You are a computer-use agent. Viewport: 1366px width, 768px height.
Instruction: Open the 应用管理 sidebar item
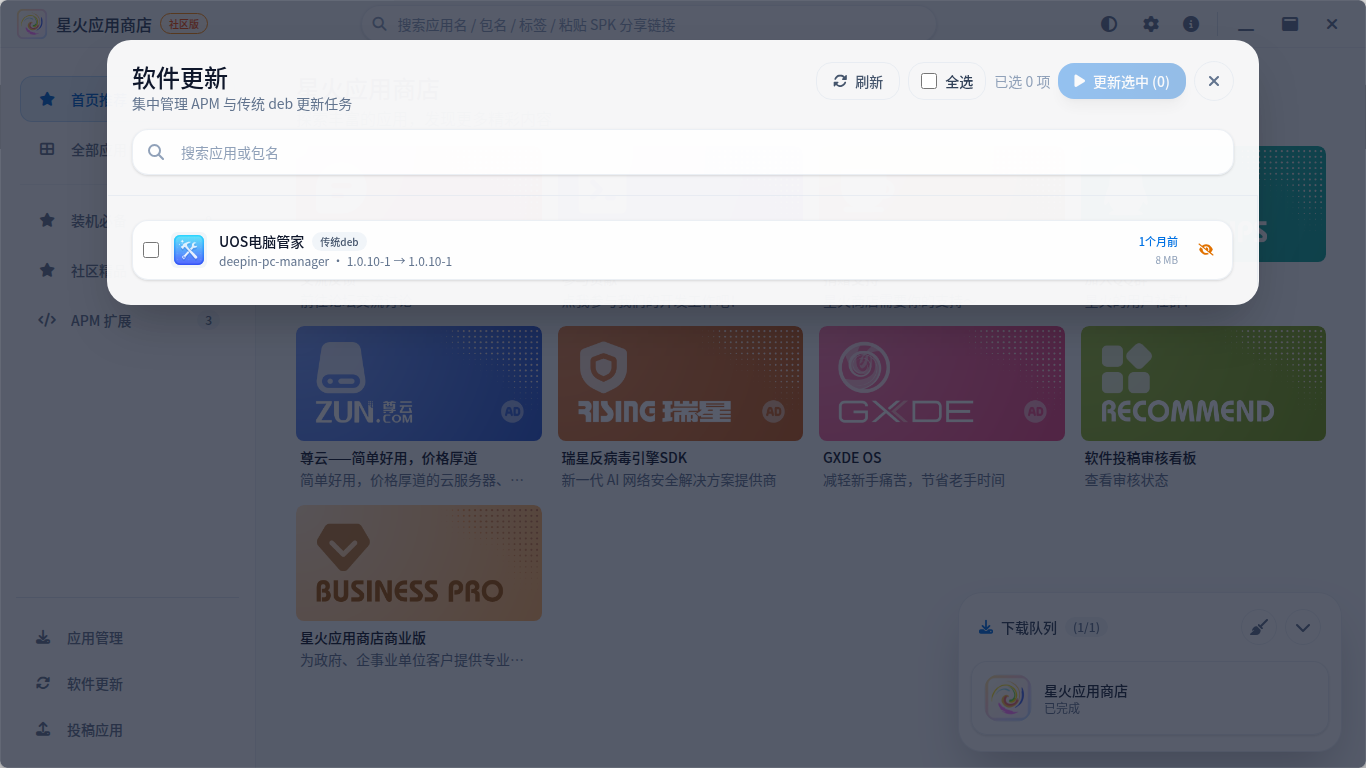click(x=127, y=638)
